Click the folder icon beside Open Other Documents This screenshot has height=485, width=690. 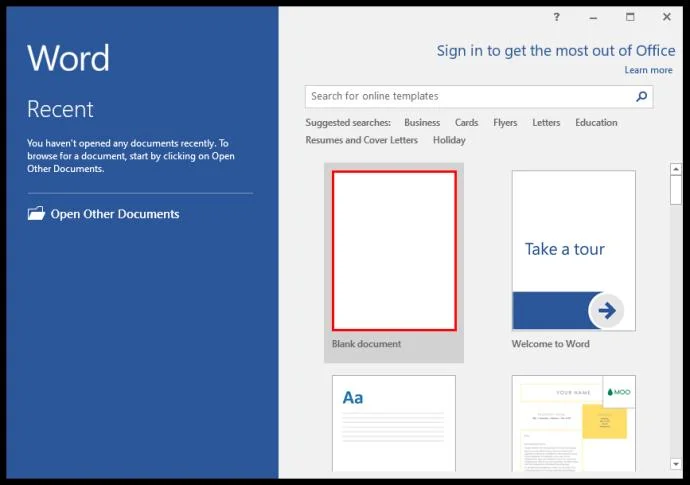(x=36, y=213)
